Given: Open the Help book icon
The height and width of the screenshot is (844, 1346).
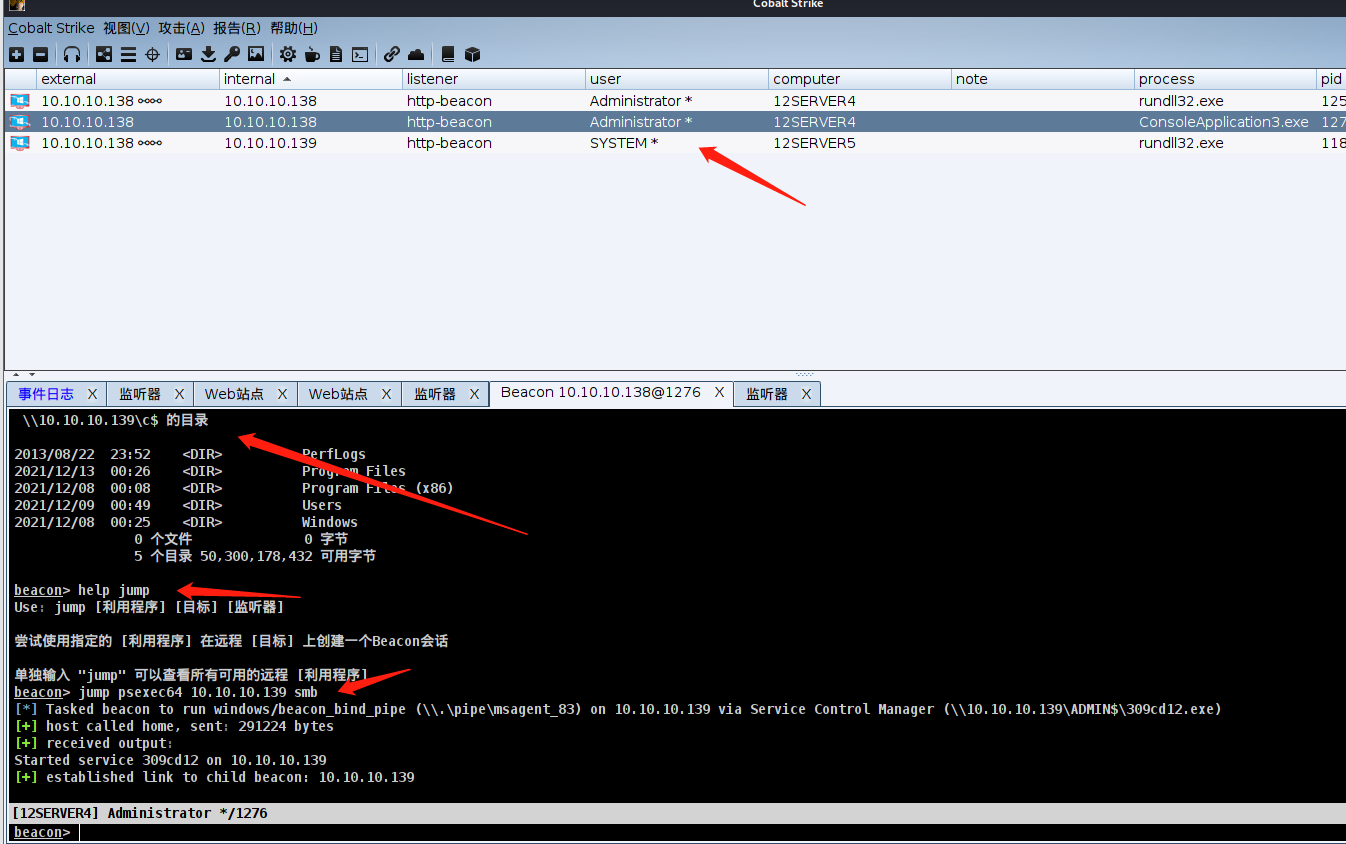Looking at the screenshot, I should pos(448,54).
